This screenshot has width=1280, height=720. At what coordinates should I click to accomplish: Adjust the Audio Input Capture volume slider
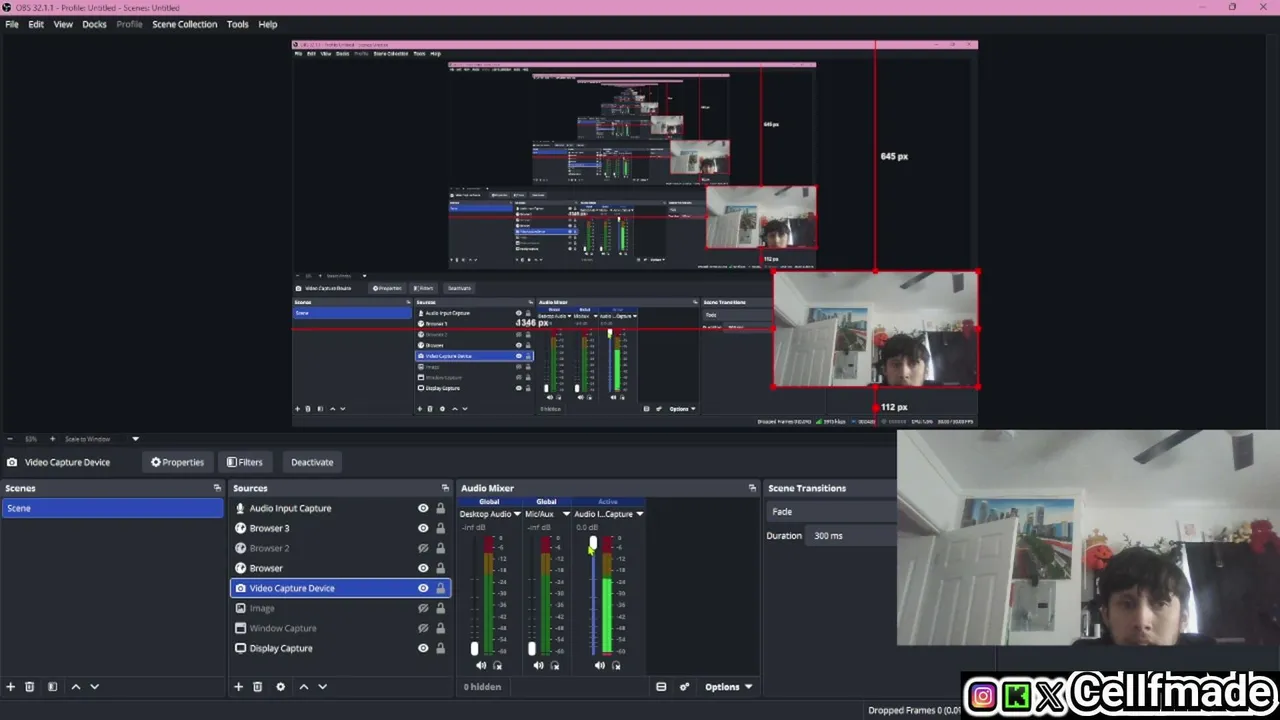593,543
